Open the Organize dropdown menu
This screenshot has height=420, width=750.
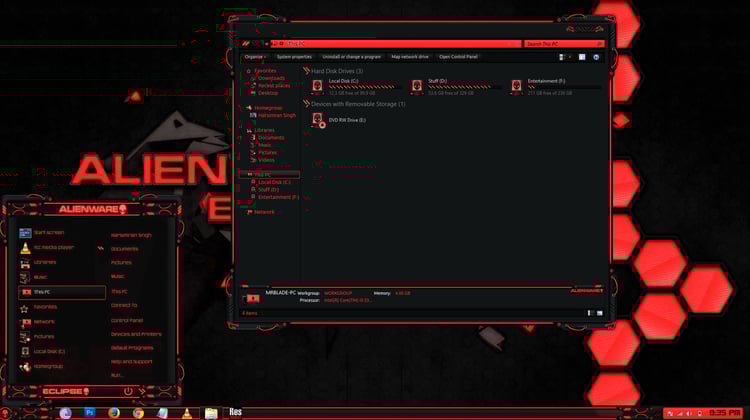point(255,57)
